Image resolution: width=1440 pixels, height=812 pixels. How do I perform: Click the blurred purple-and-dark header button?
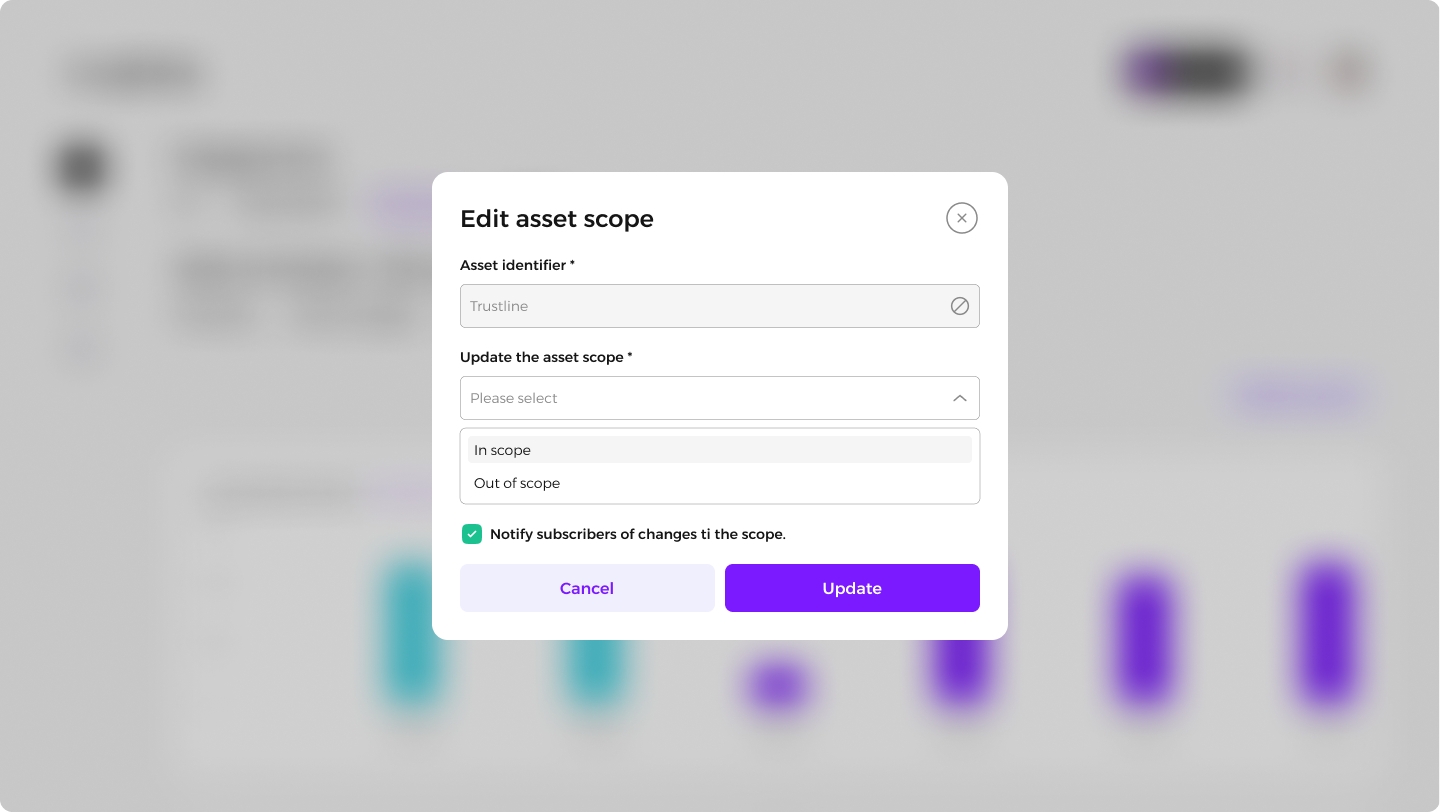[1188, 73]
